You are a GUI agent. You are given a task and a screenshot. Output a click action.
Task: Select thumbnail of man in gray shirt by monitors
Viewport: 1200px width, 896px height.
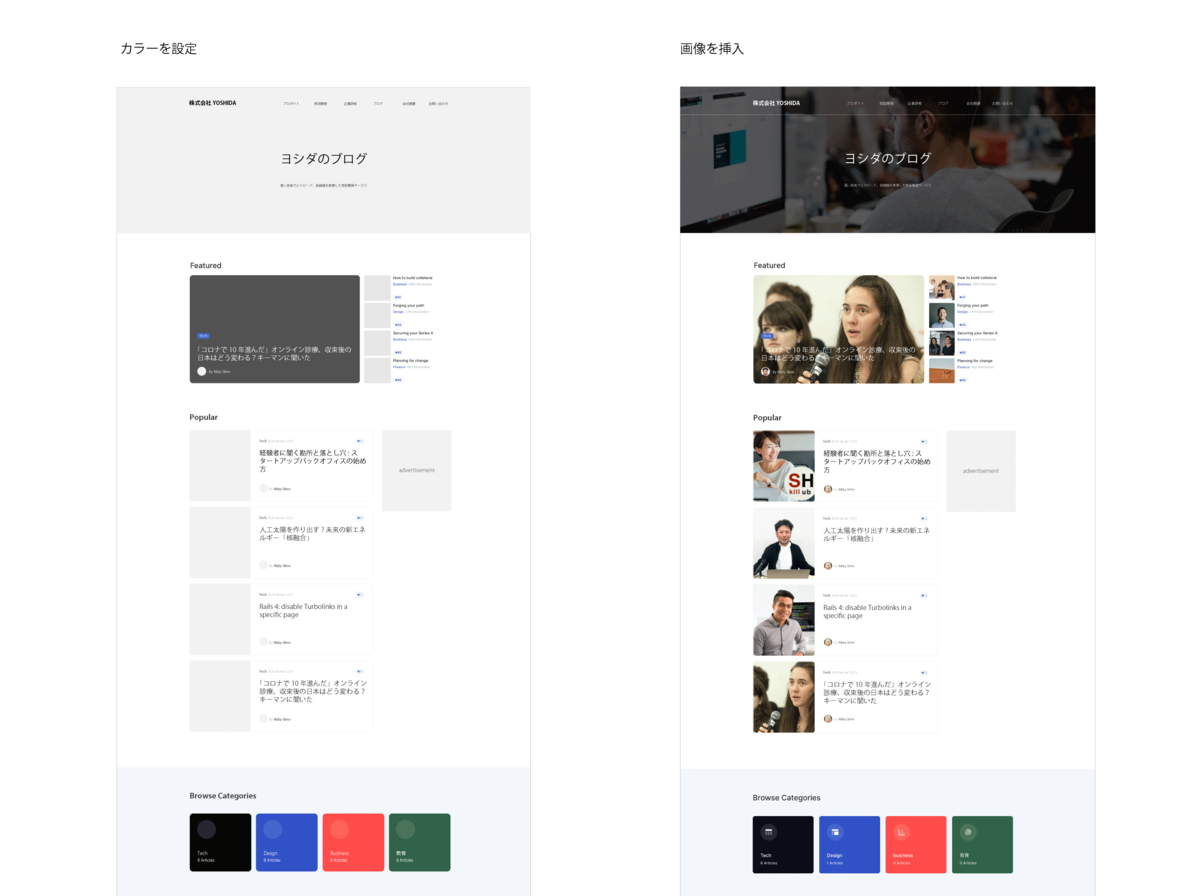784,620
